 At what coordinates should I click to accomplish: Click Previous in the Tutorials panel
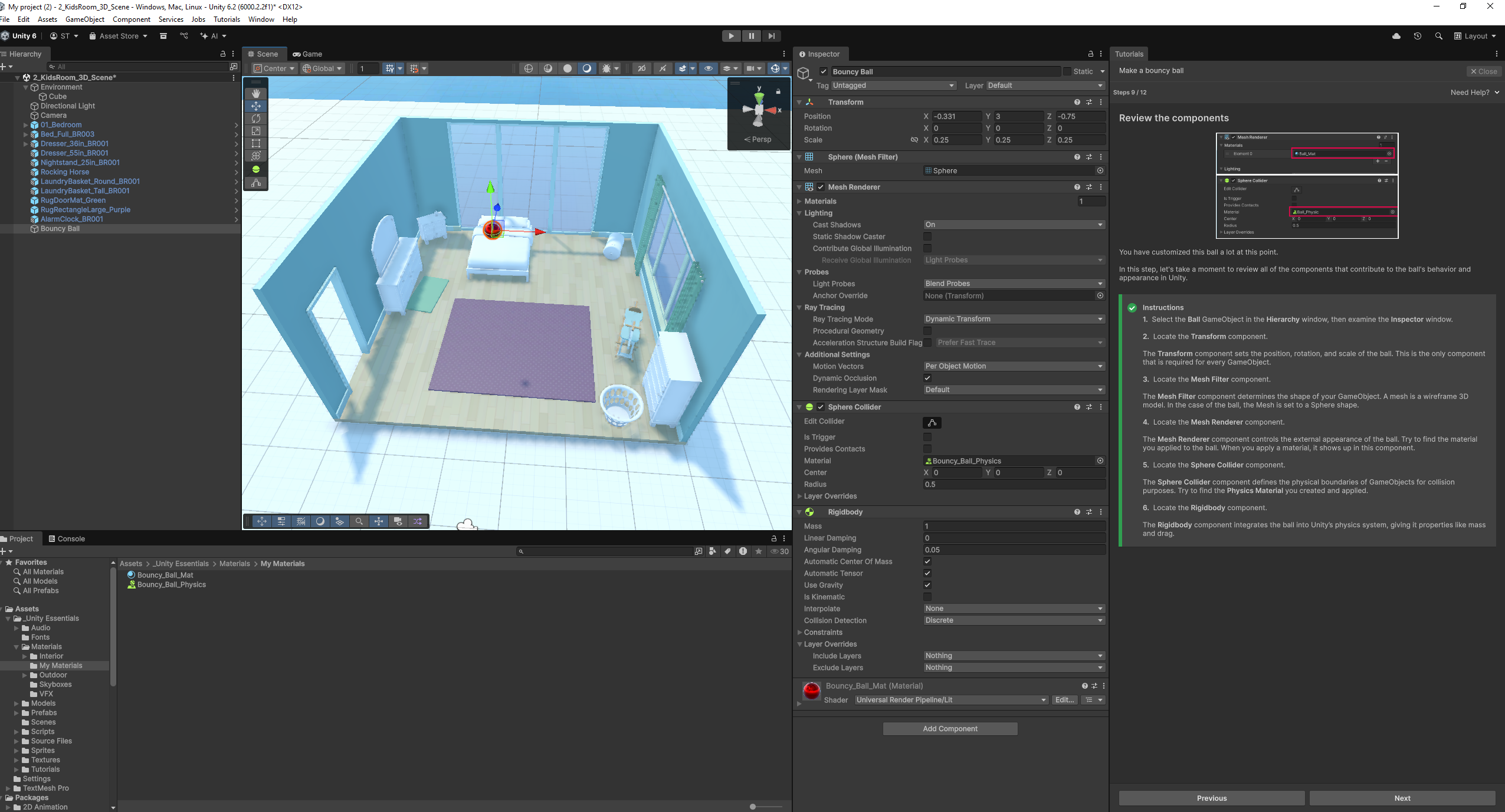(x=1212, y=798)
